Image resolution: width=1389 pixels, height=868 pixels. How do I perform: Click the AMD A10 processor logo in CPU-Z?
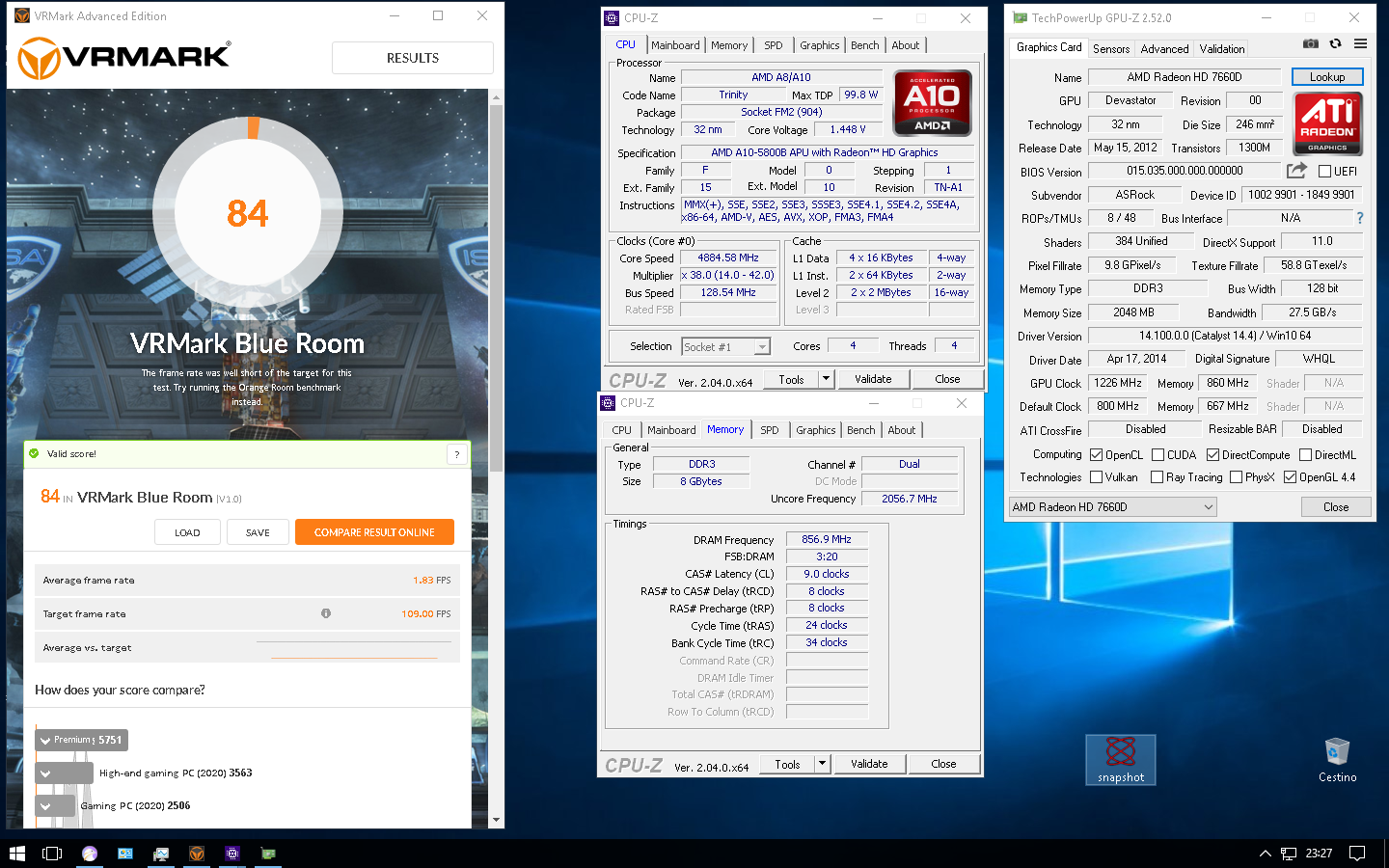pos(932,102)
